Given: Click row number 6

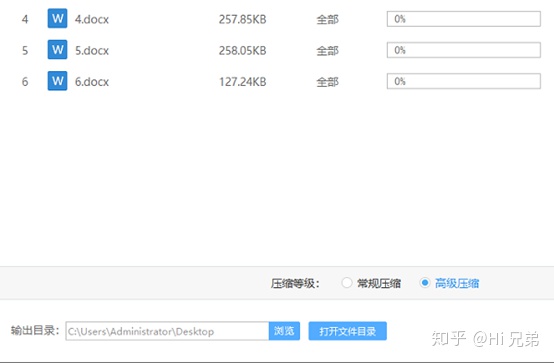Looking at the screenshot, I should (x=25, y=82).
